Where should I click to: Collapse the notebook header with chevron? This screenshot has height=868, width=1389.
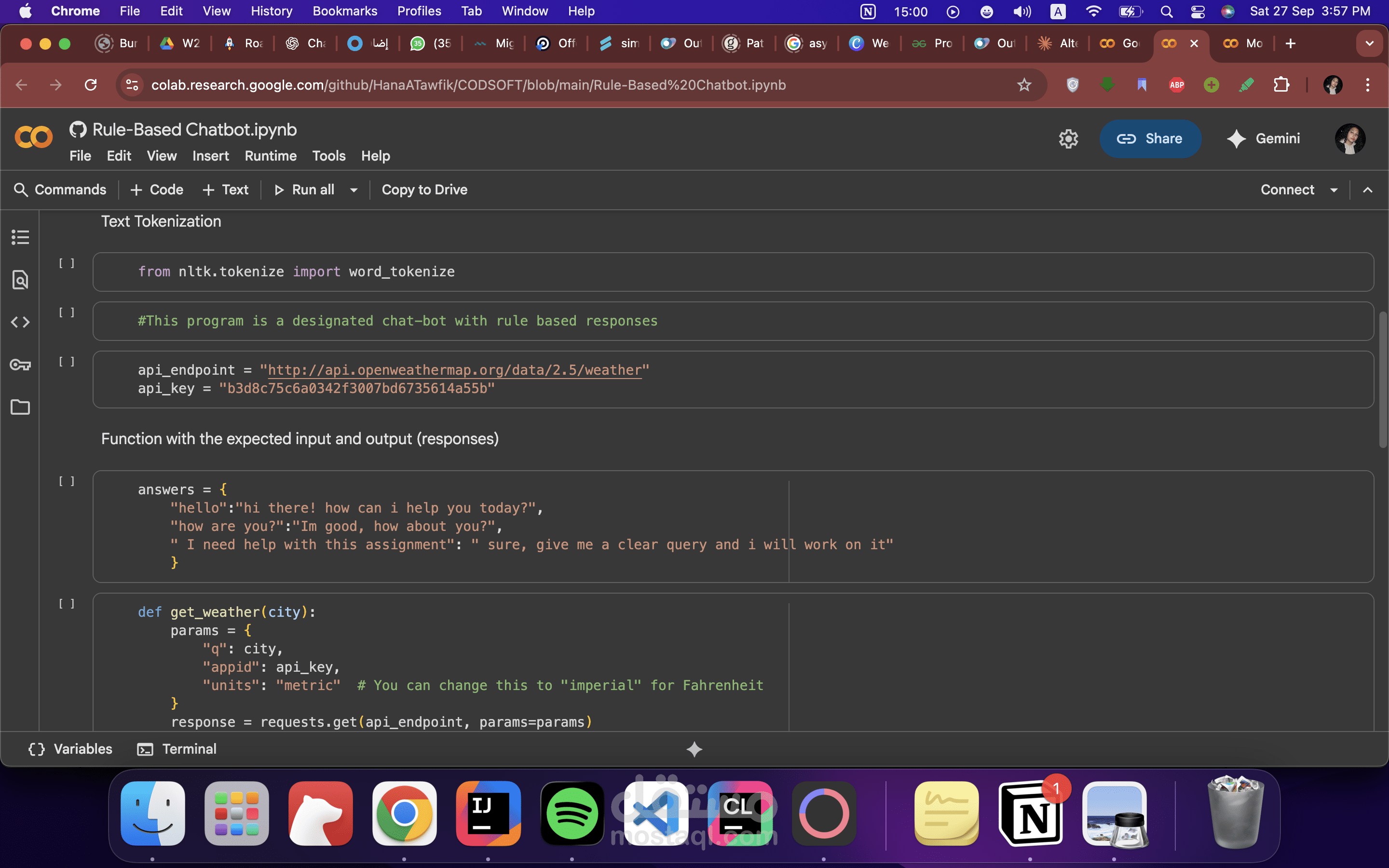(1368, 190)
